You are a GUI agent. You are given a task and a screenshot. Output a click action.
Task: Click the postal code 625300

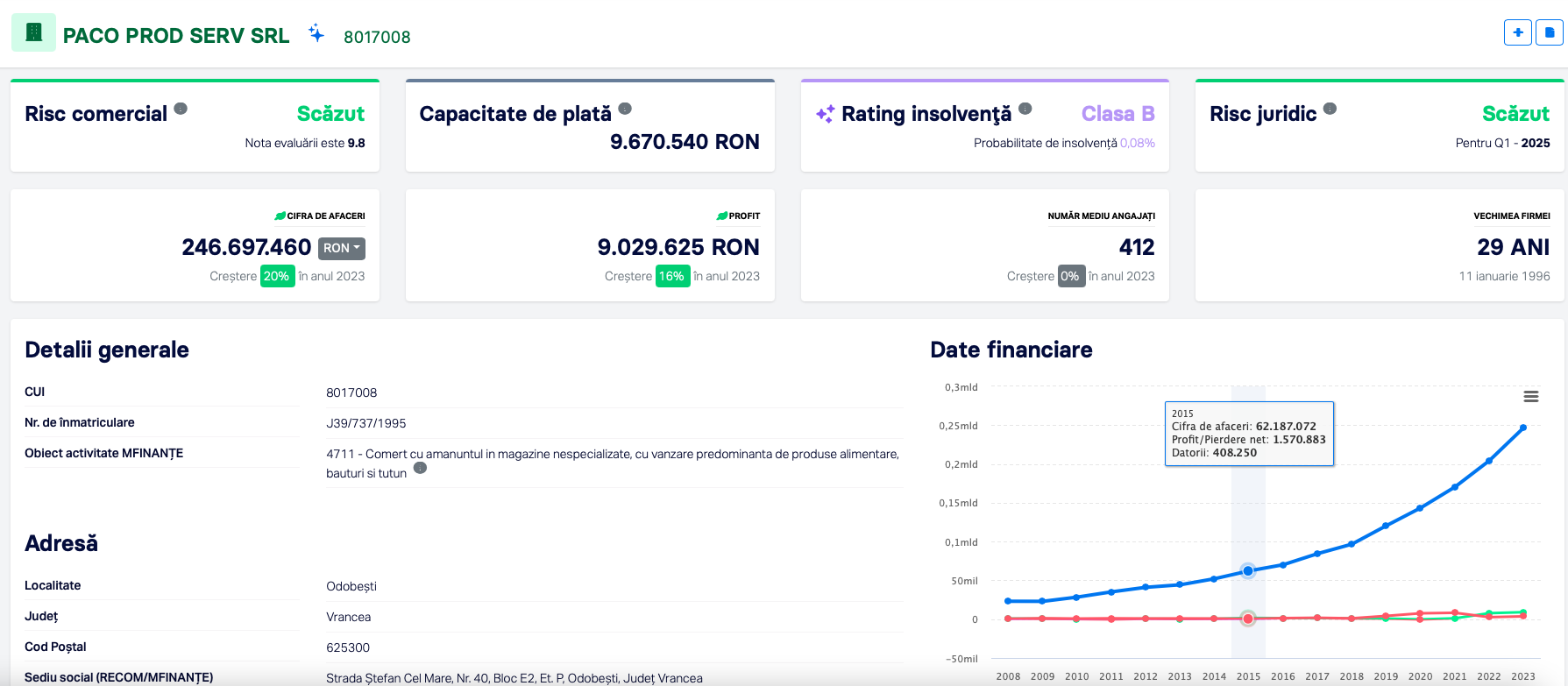point(348,647)
